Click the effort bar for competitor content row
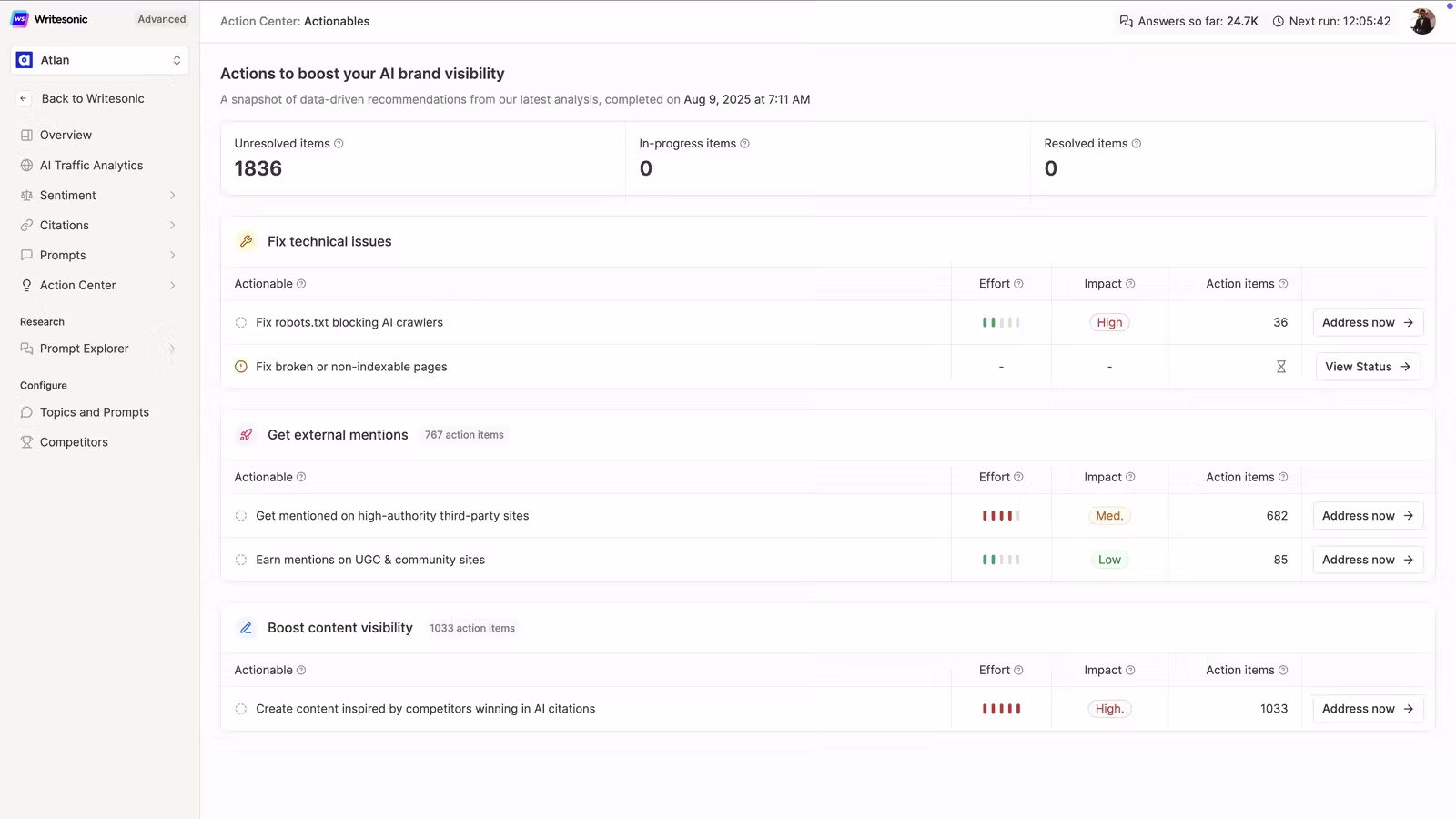Screen dimensions: 1456x819 tap(1001, 709)
